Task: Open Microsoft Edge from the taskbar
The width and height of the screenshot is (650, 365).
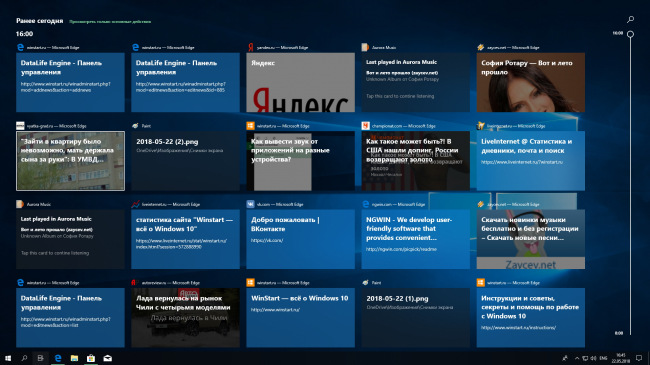Action: coord(58,358)
